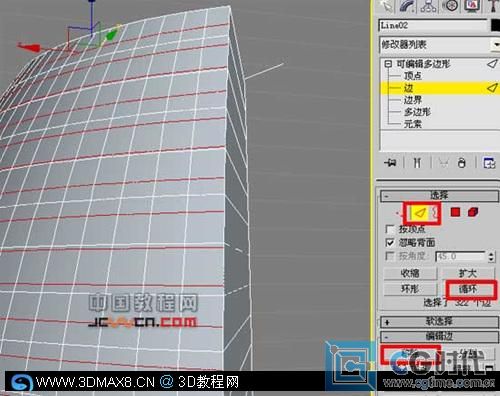Click the Line02 object name field
The height and width of the screenshot is (396, 500).
(433, 26)
